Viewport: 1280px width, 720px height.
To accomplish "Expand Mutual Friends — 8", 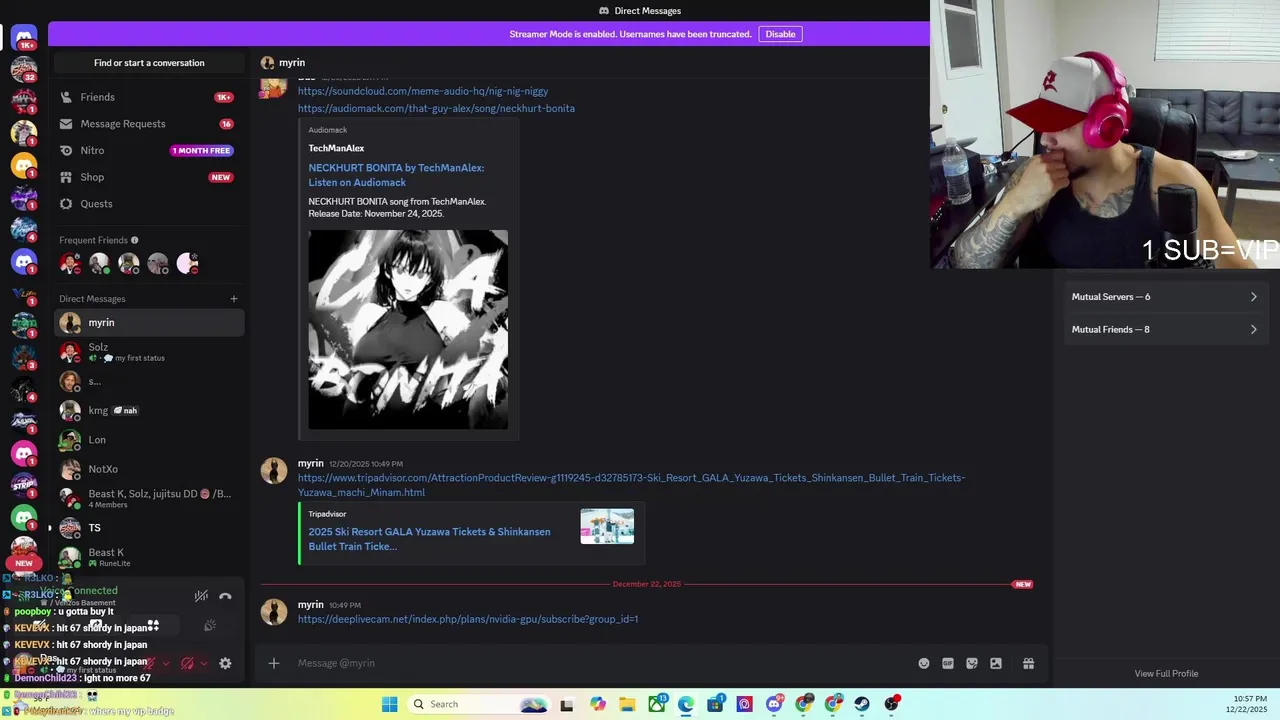I will click(x=1164, y=329).
